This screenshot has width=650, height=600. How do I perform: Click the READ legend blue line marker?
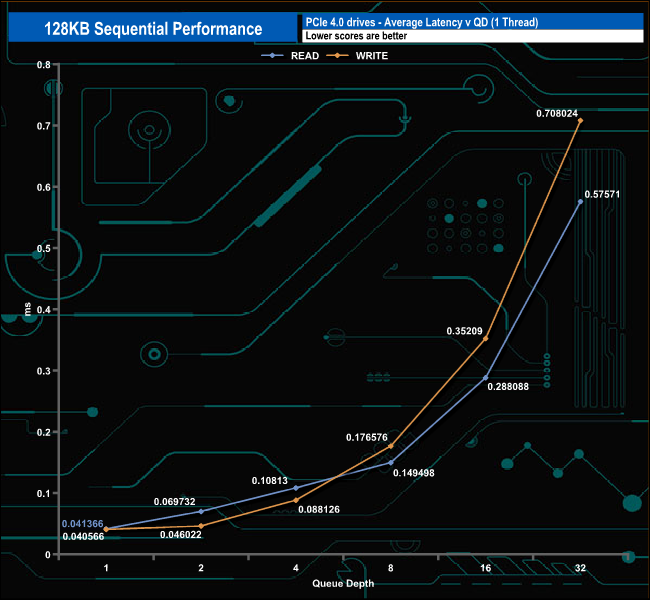click(272, 56)
